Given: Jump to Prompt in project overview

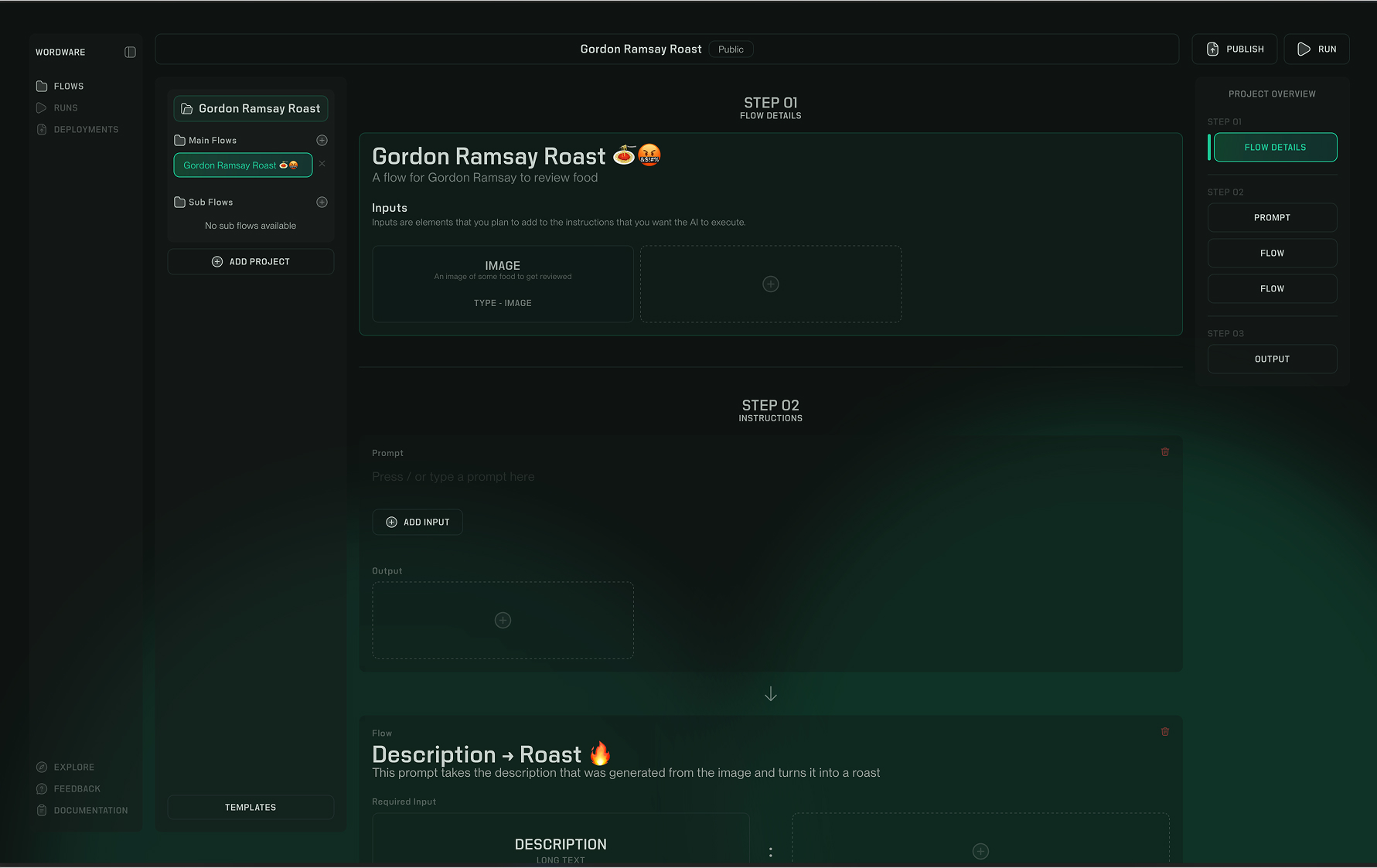Looking at the screenshot, I should click(1272, 217).
